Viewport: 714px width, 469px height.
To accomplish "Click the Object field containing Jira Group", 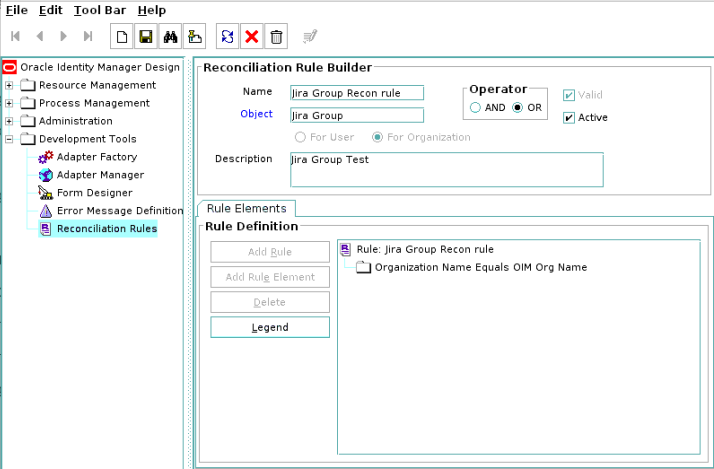I will (x=357, y=115).
